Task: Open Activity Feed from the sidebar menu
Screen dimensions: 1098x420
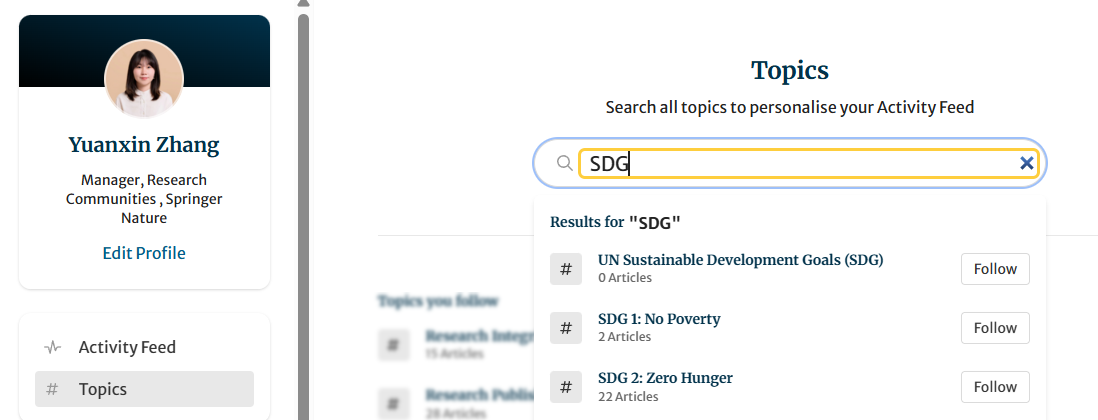Action: point(127,348)
